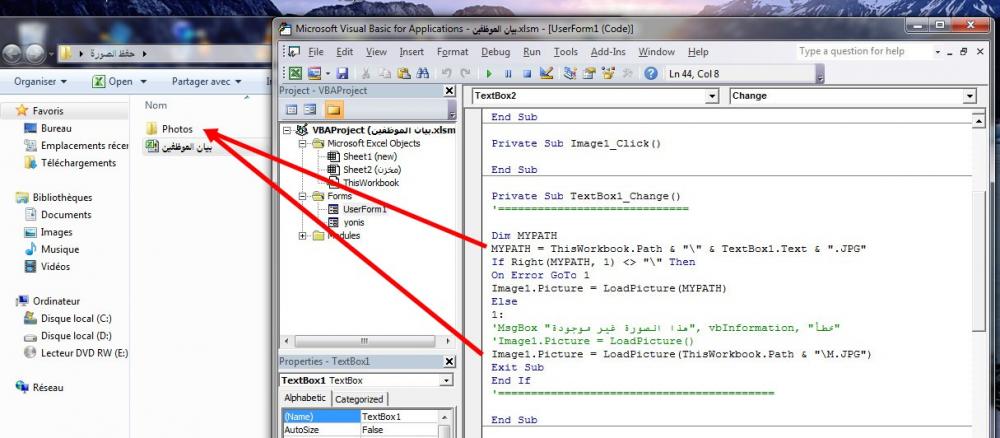Screen dimensions: 1000x438
Task: Open the TextBox1 TextBox properties object dropdown
Action: 446,381
